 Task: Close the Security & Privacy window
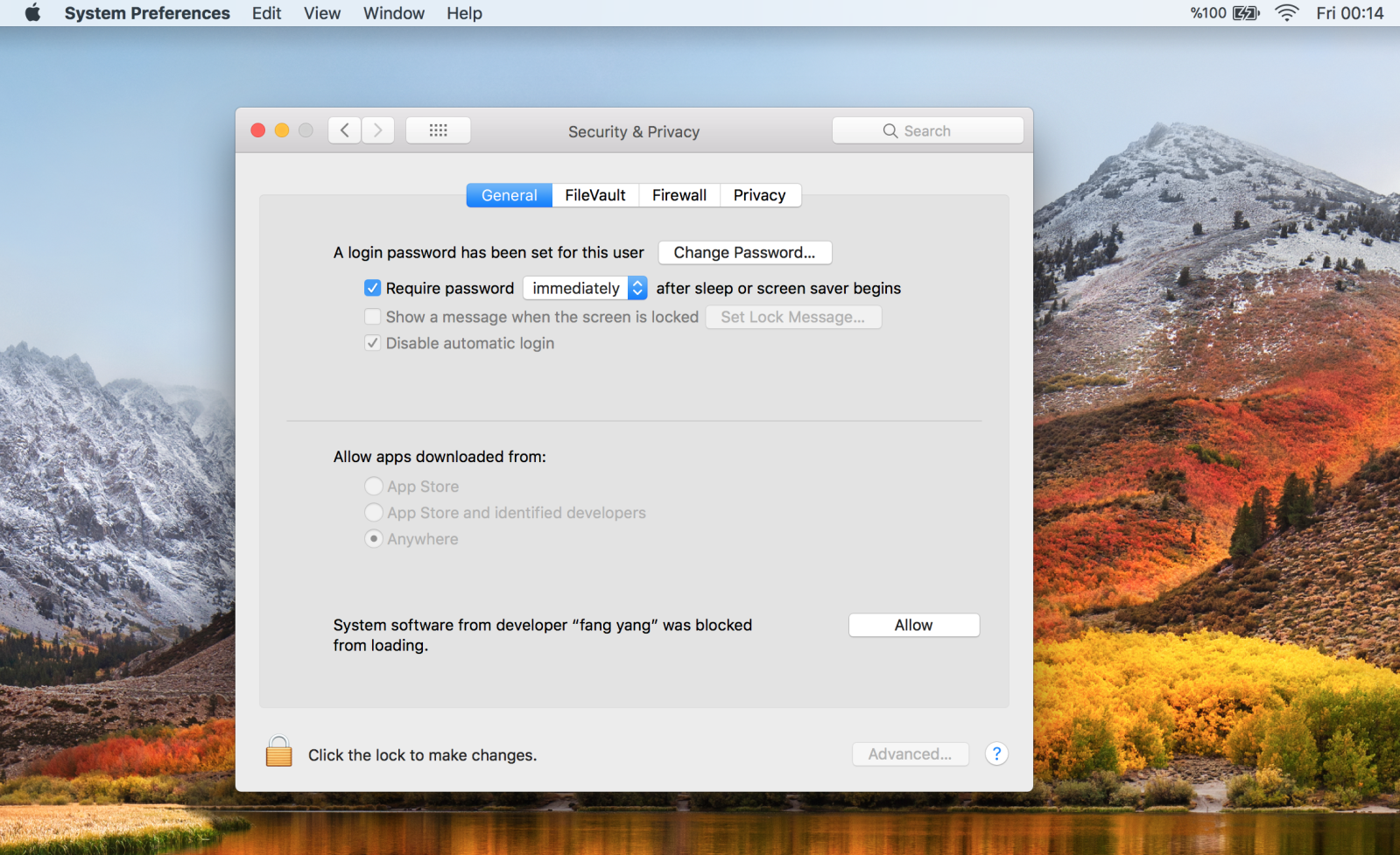(x=257, y=130)
